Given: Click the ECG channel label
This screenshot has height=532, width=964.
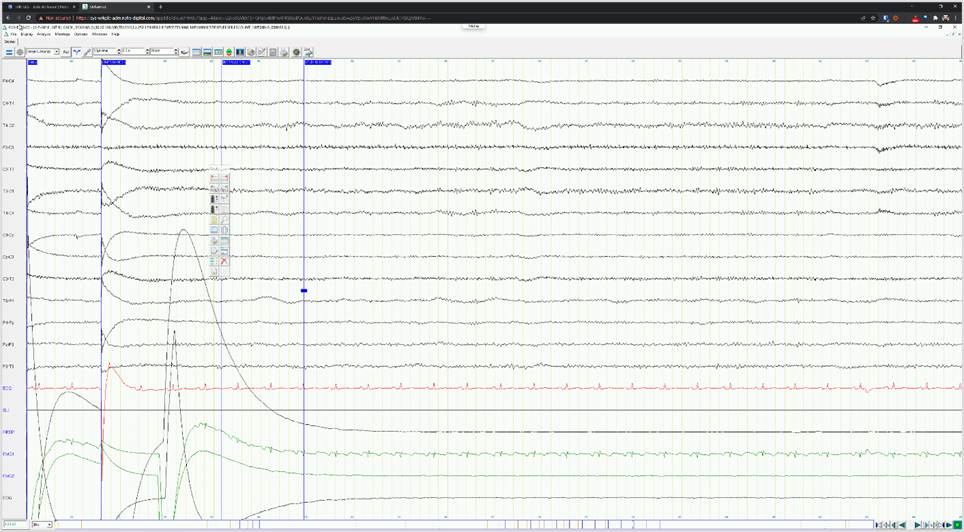Looking at the screenshot, I should 7,388.
